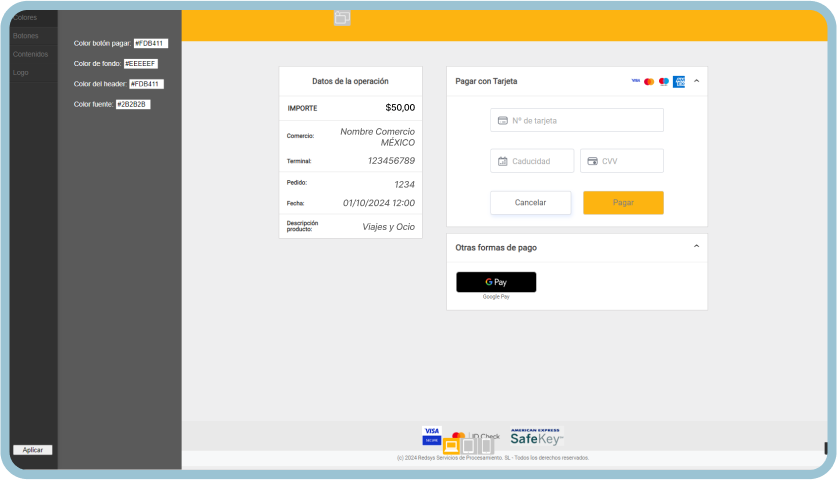
Task: Click the American Express SafeKey logo
Action: pyautogui.click(x=536, y=436)
